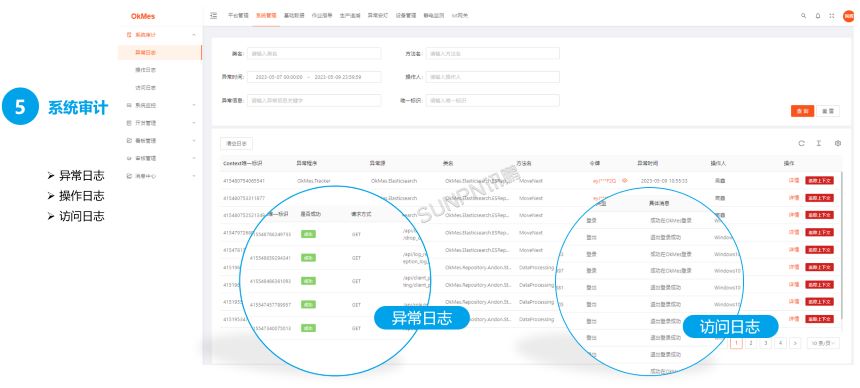860x388 pixels.
Task: Open the orange user avatar menu
Action: pos(848,16)
